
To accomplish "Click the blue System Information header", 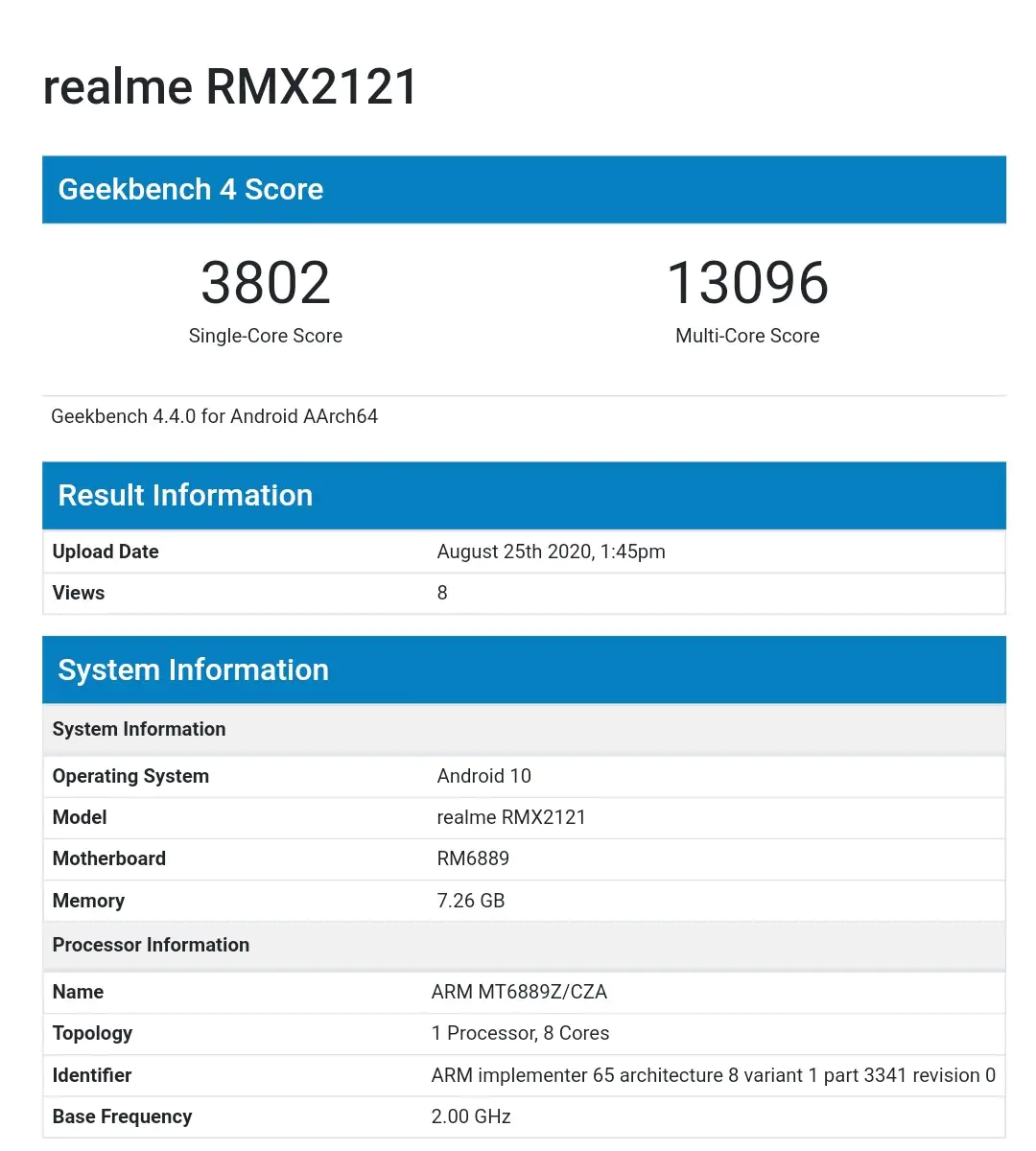I will [524, 670].
